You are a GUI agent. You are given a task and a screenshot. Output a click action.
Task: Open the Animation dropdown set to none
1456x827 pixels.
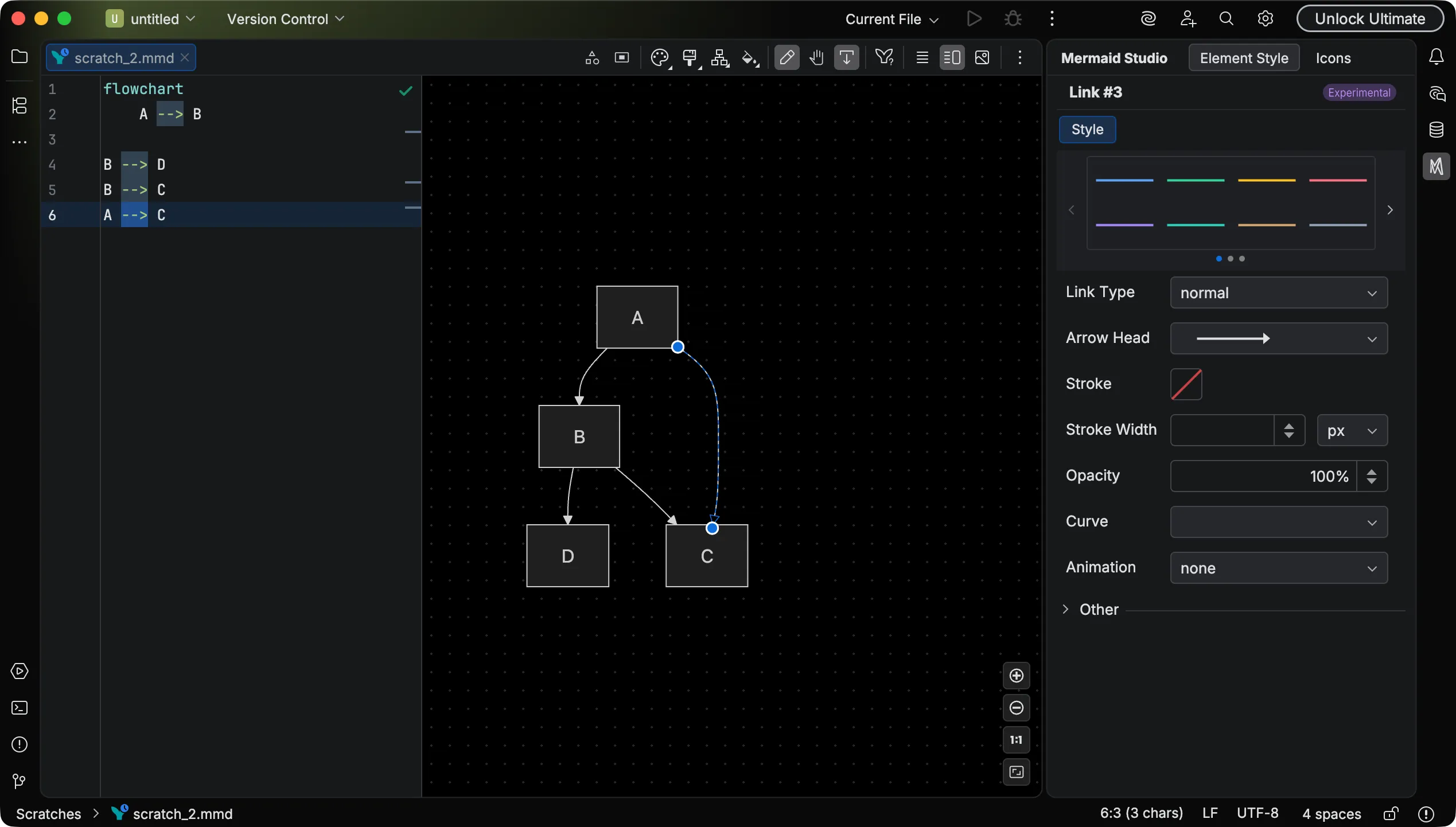[1278, 568]
